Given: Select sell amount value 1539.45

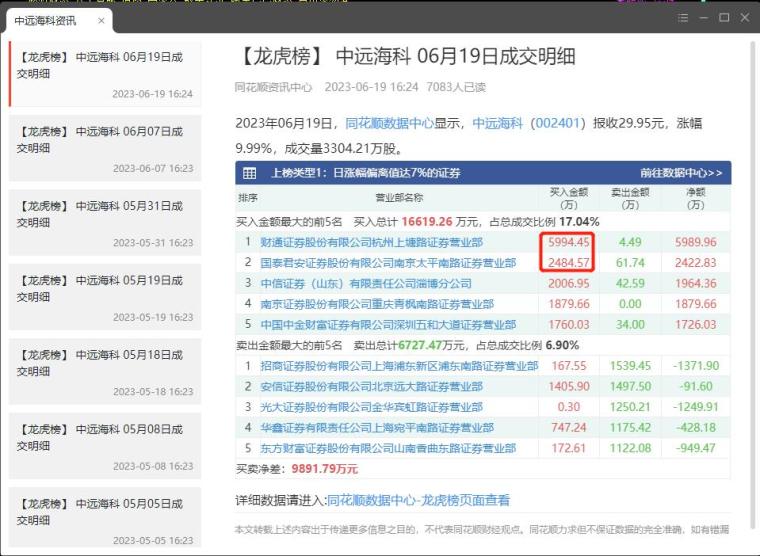Looking at the screenshot, I should coord(630,366).
